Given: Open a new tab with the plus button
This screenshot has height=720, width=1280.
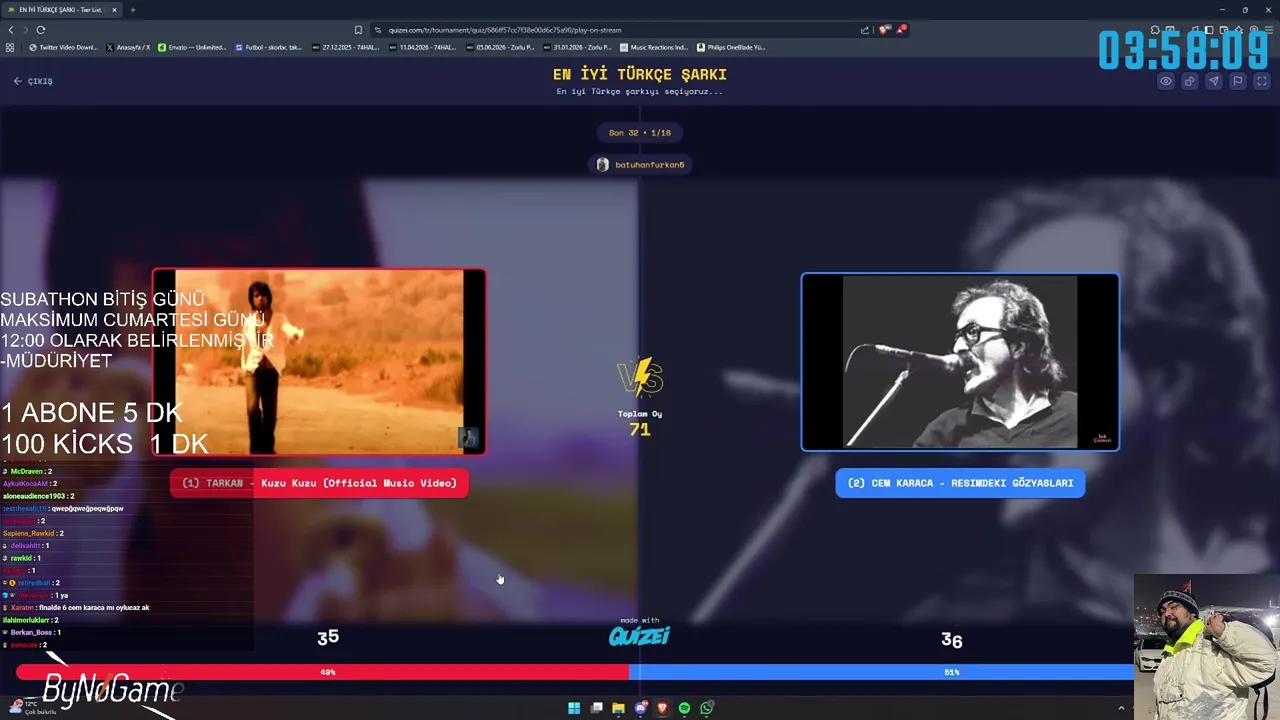Looking at the screenshot, I should tap(132, 10).
